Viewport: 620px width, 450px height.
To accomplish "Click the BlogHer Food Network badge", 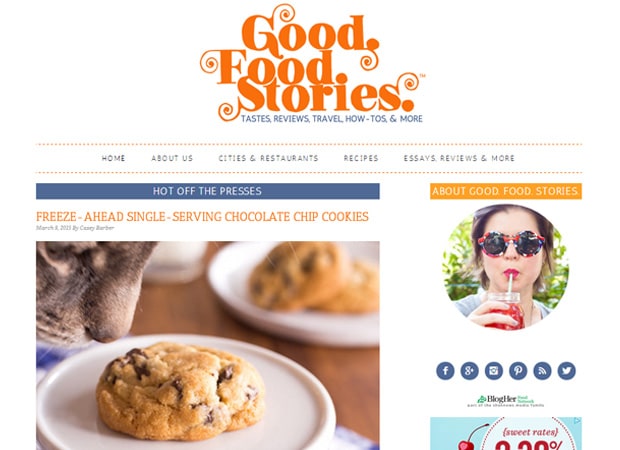I will [x=506, y=401].
